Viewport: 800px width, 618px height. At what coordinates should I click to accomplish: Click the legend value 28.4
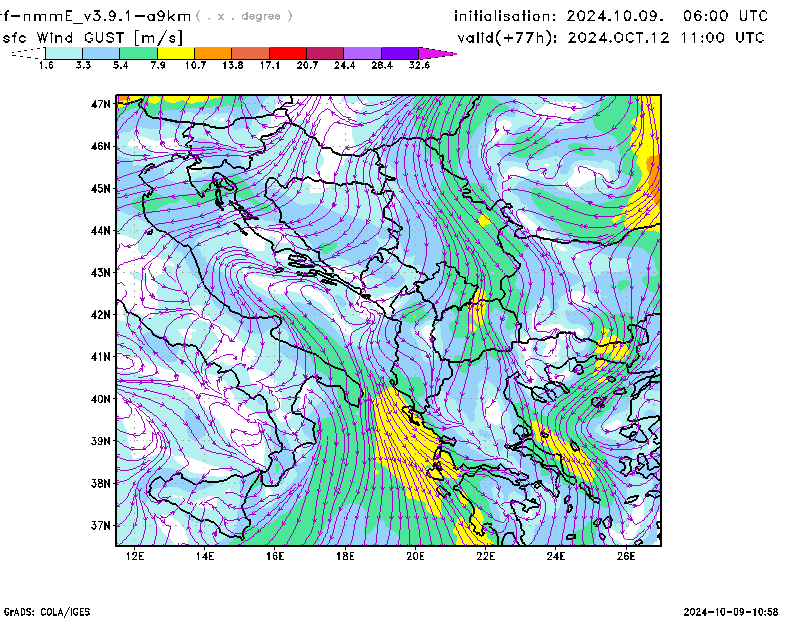point(382,65)
